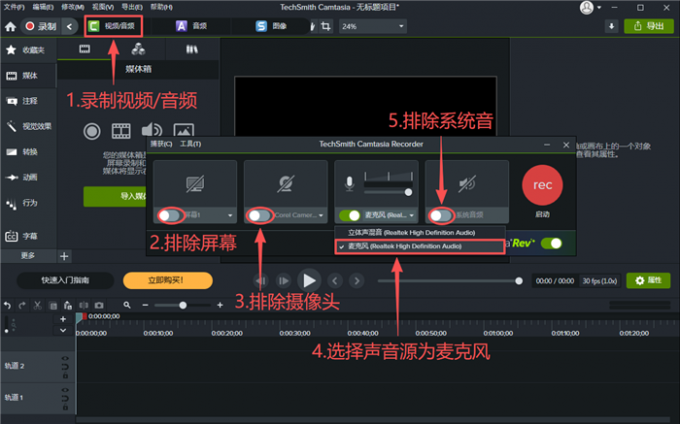Open the 24% canvas zoom dropdown
This screenshot has width=680, height=424.
(x=373, y=26)
